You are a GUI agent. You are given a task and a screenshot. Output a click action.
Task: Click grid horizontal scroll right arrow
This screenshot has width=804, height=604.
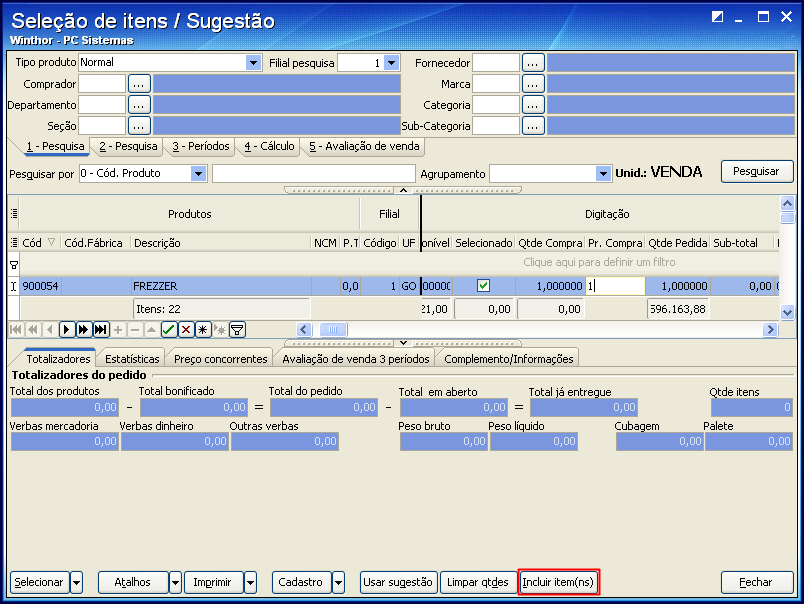click(770, 329)
